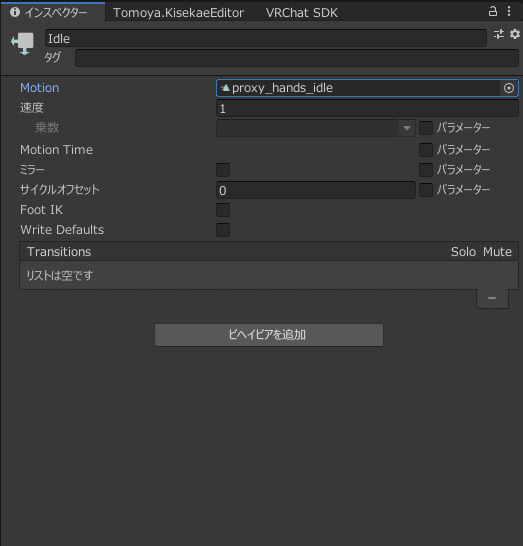The image size is (523, 546).
Task: Toggle the Foot IK checkbox
Action: (x=223, y=210)
